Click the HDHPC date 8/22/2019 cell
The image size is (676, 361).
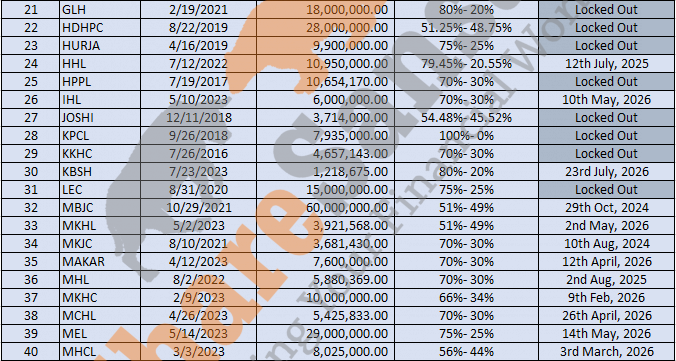(x=198, y=28)
